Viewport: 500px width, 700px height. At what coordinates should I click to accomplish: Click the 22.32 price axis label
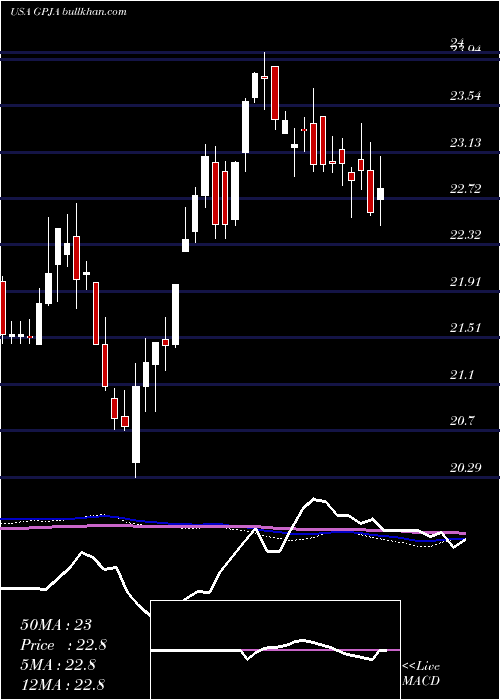click(x=465, y=235)
